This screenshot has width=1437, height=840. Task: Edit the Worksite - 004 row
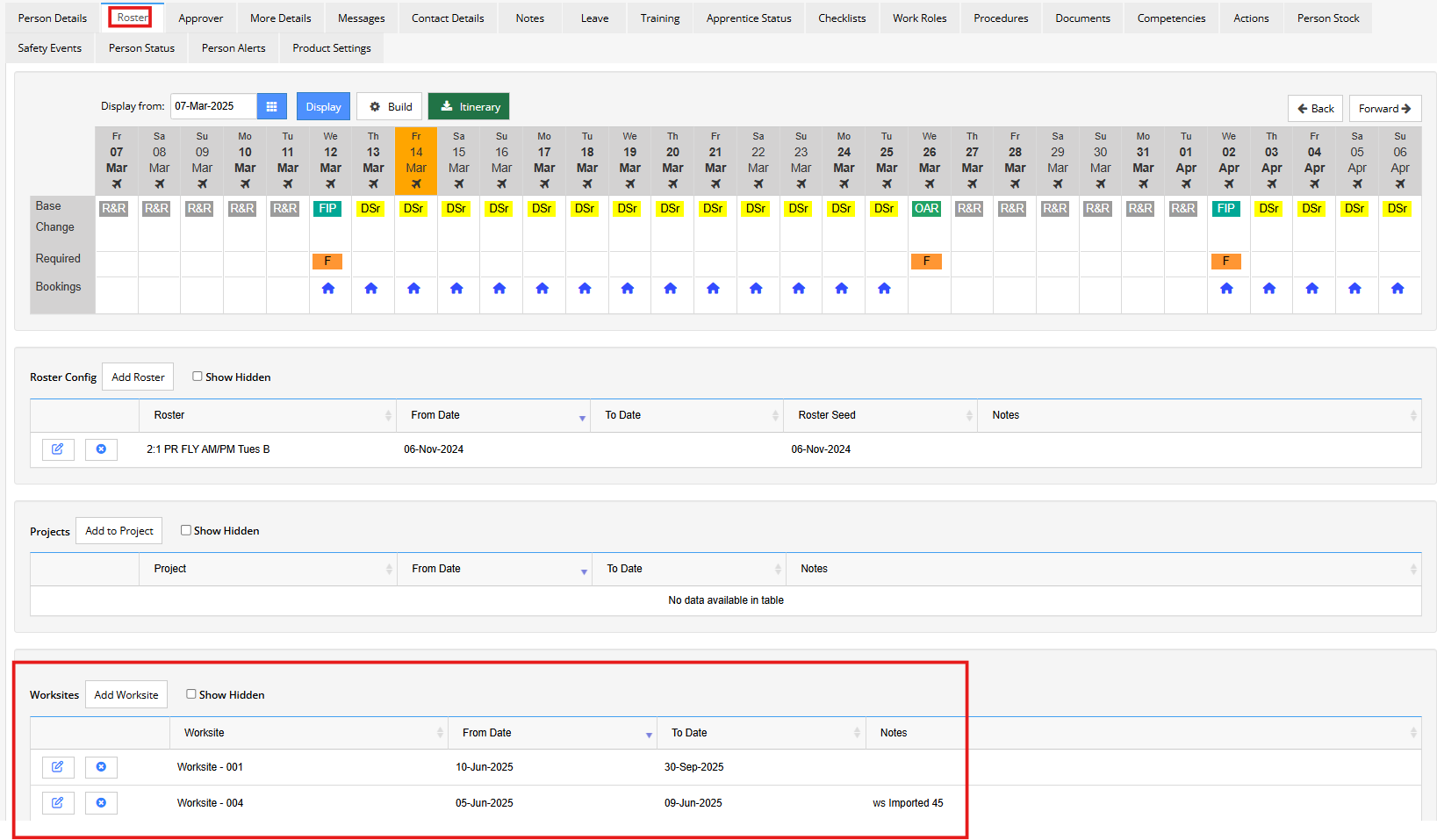(58, 803)
